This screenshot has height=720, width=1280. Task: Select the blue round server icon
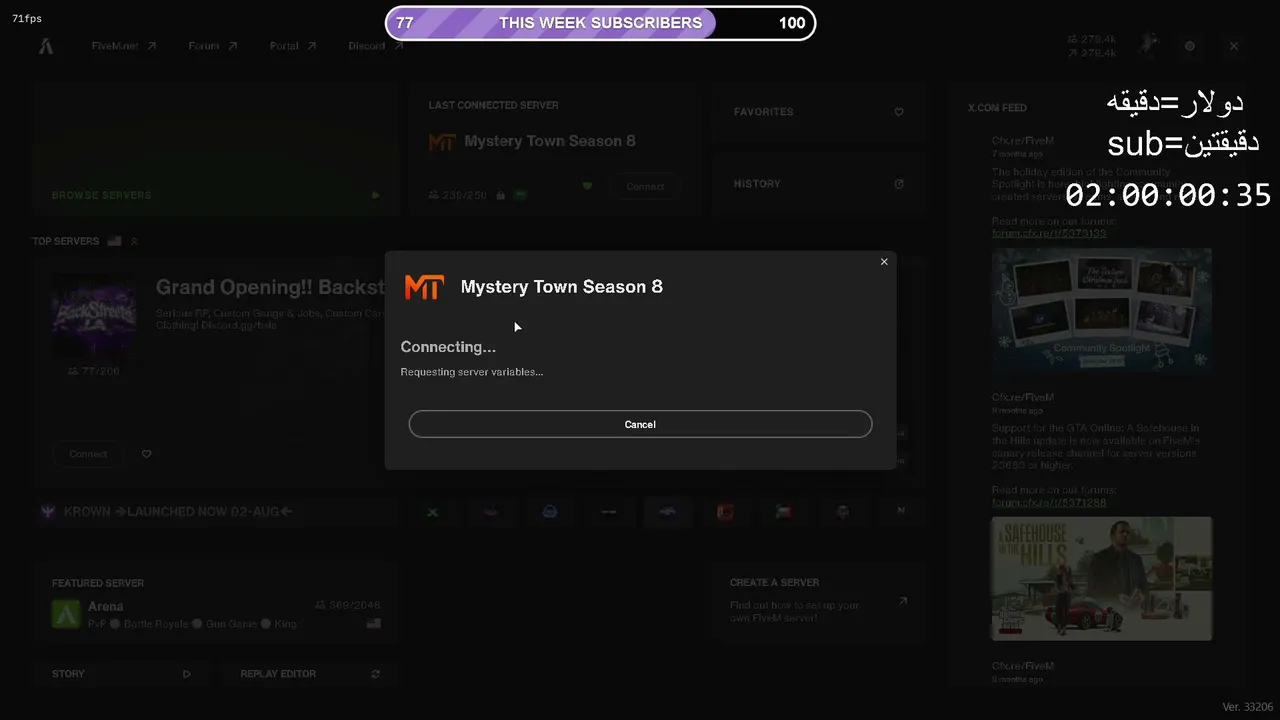click(x=549, y=512)
